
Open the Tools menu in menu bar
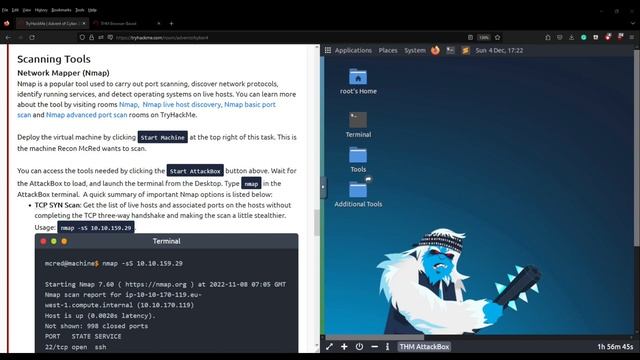(x=80, y=10)
